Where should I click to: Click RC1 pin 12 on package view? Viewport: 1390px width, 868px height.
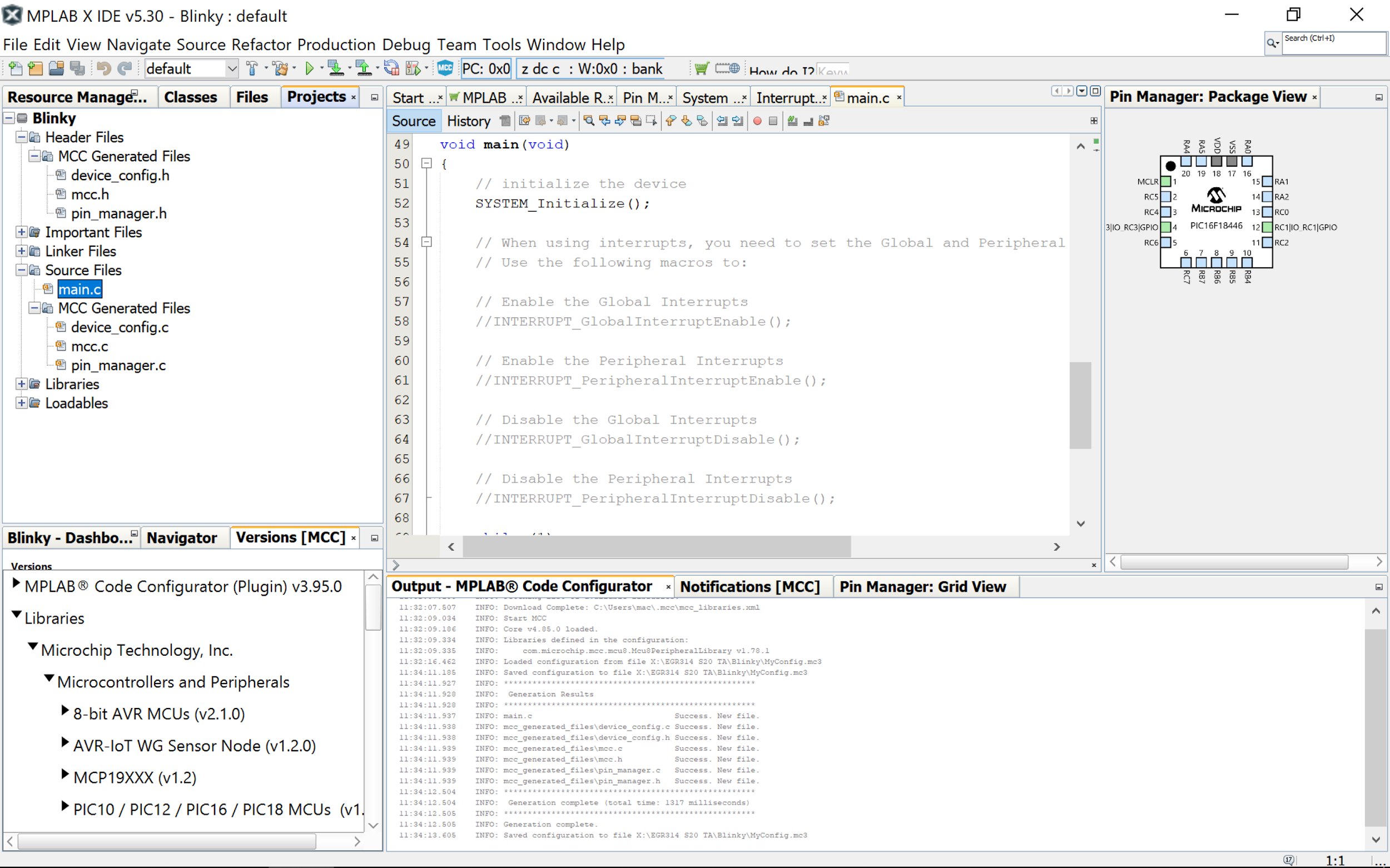[1267, 227]
